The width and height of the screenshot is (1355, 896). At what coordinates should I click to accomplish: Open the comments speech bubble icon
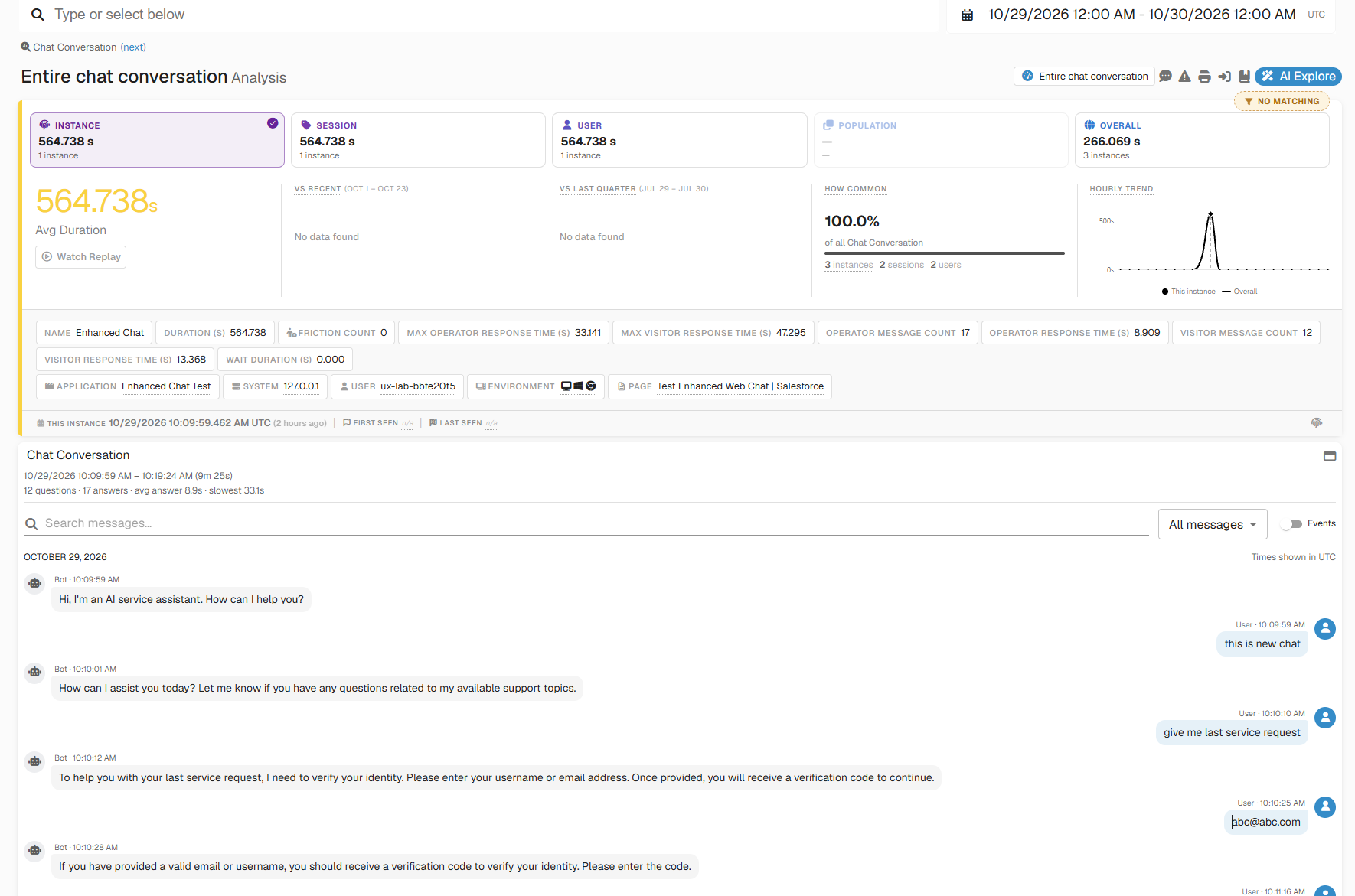click(x=1165, y=77)
